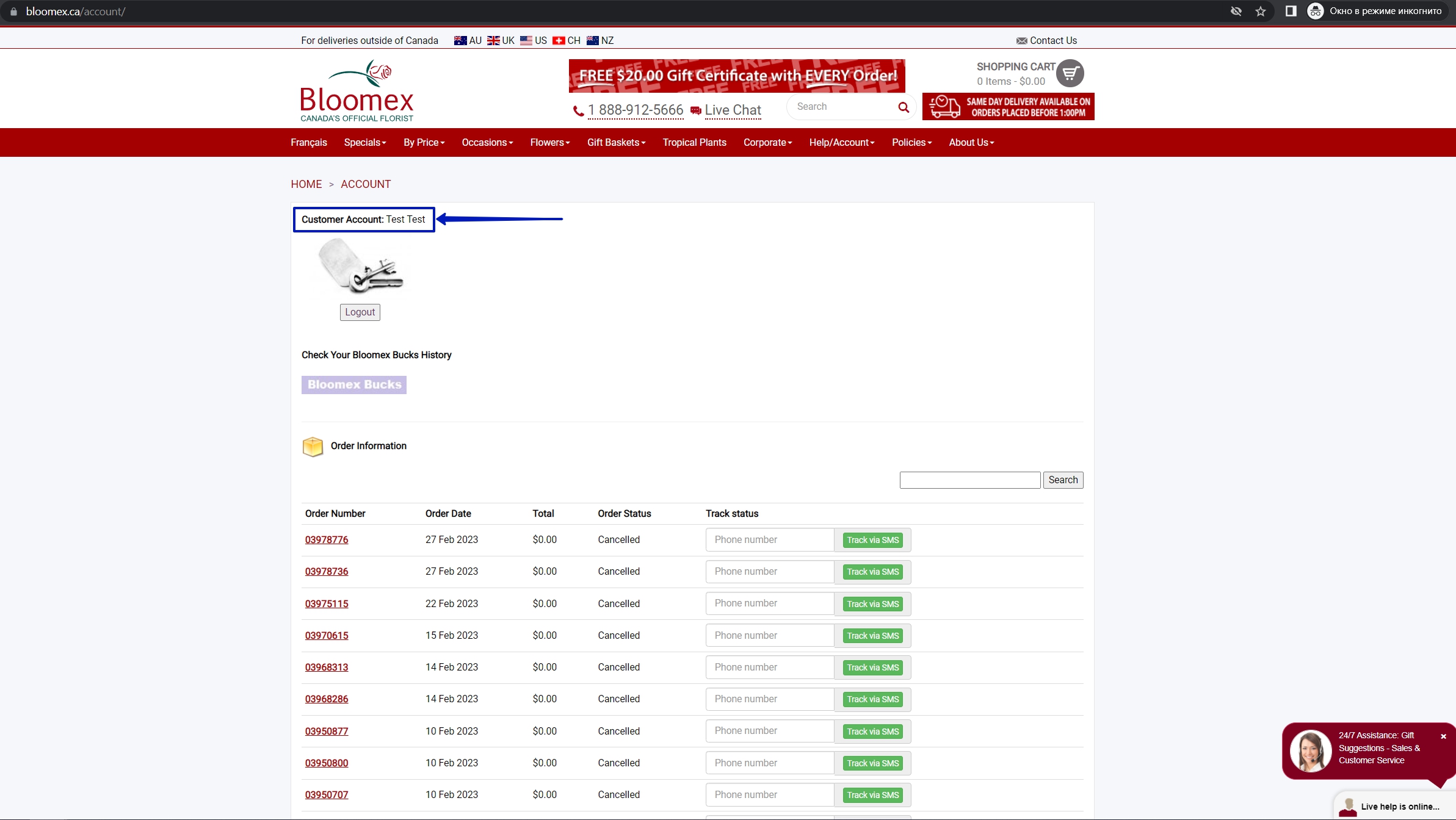Open Tropical Plants page
The height and width of the screenshot is (820, 1456).
(x=694, y=143)
